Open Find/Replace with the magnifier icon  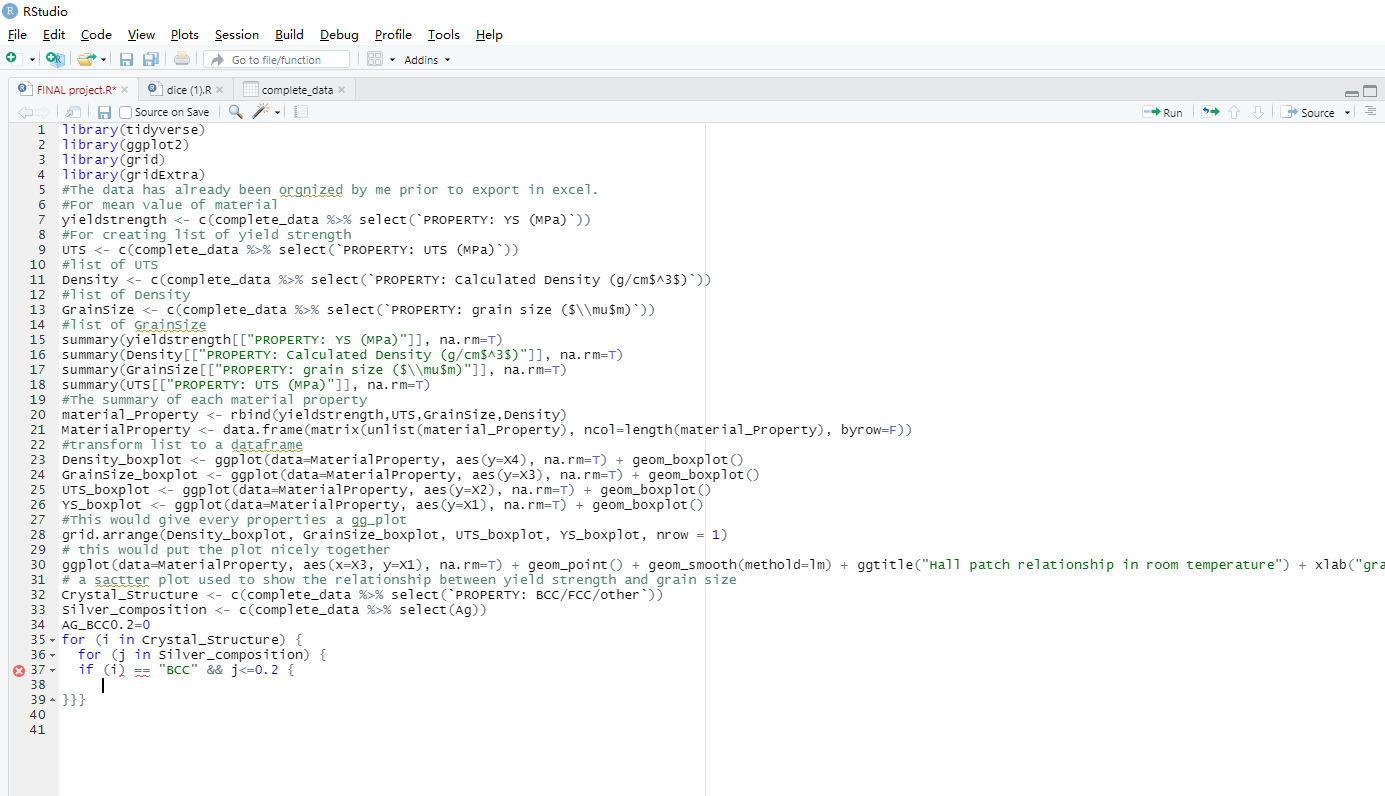point(235,112)
